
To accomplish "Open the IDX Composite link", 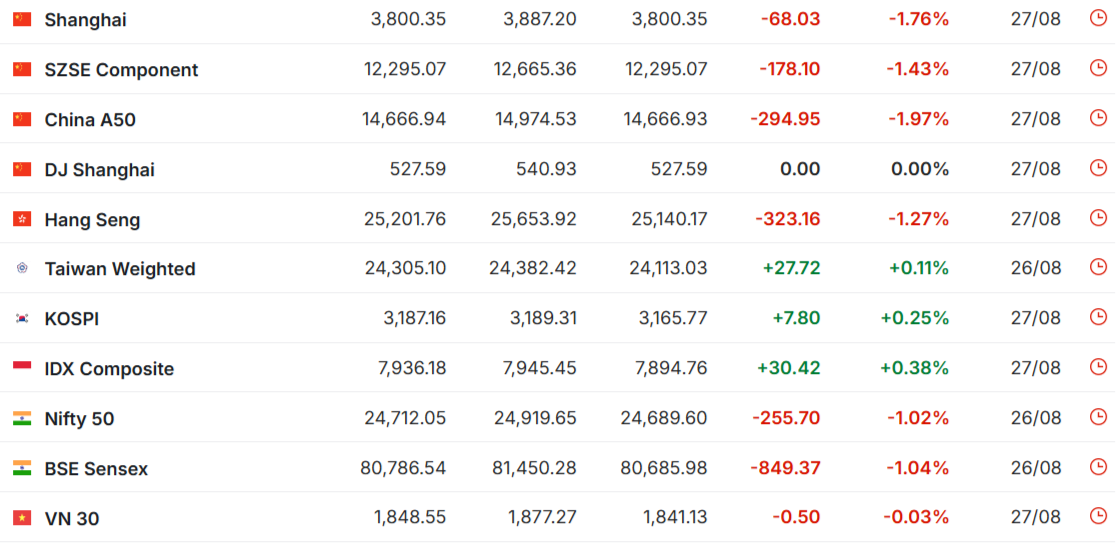I will (x=109, y=369).
